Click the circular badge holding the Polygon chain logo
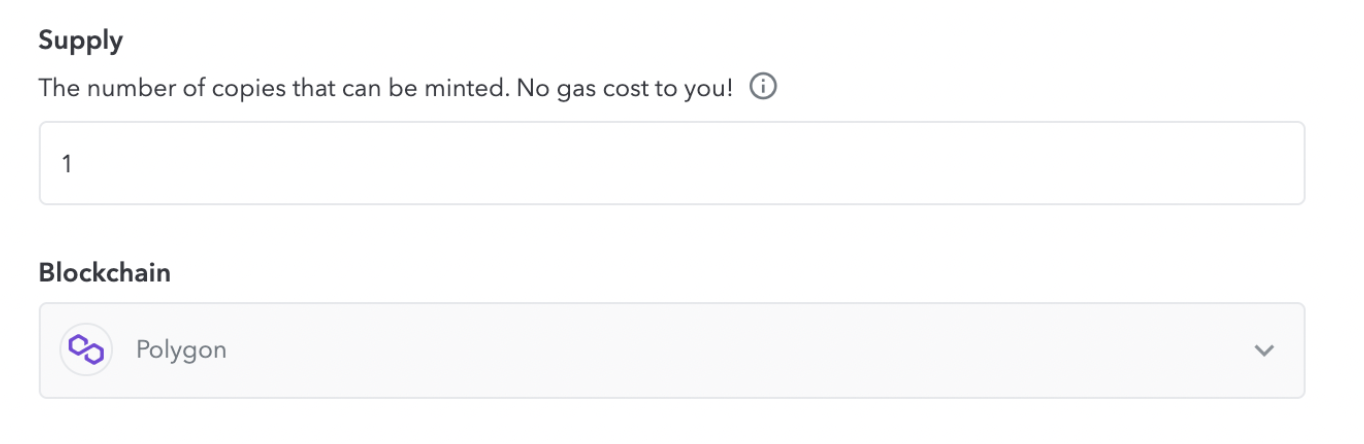Viewport: 1364px width, 444px height. tap(86, 350)
